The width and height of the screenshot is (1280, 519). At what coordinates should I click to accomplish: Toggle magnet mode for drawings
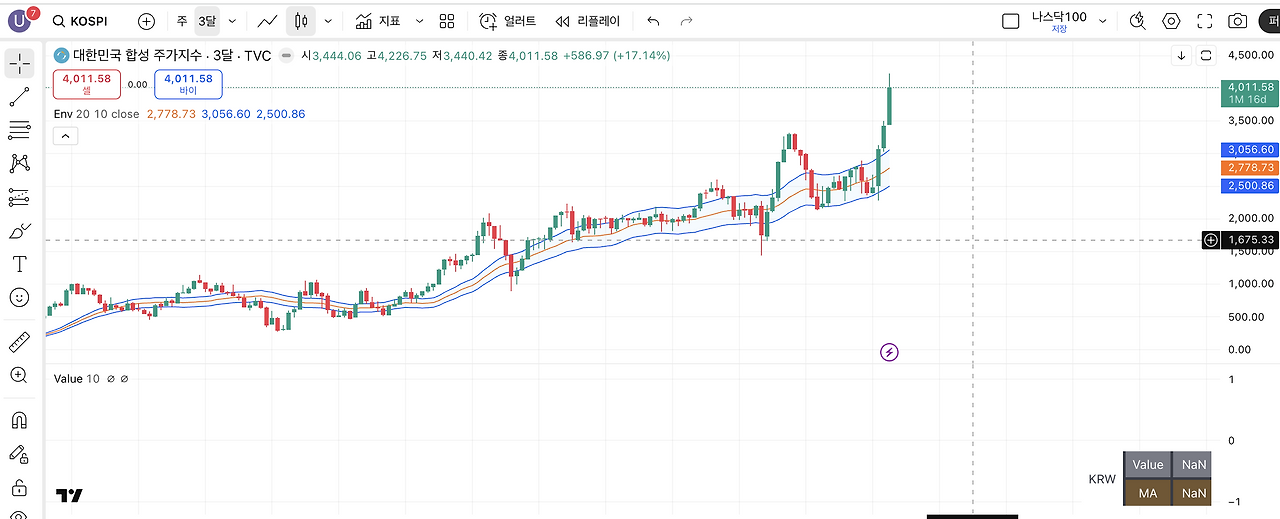tap(19, 420)
